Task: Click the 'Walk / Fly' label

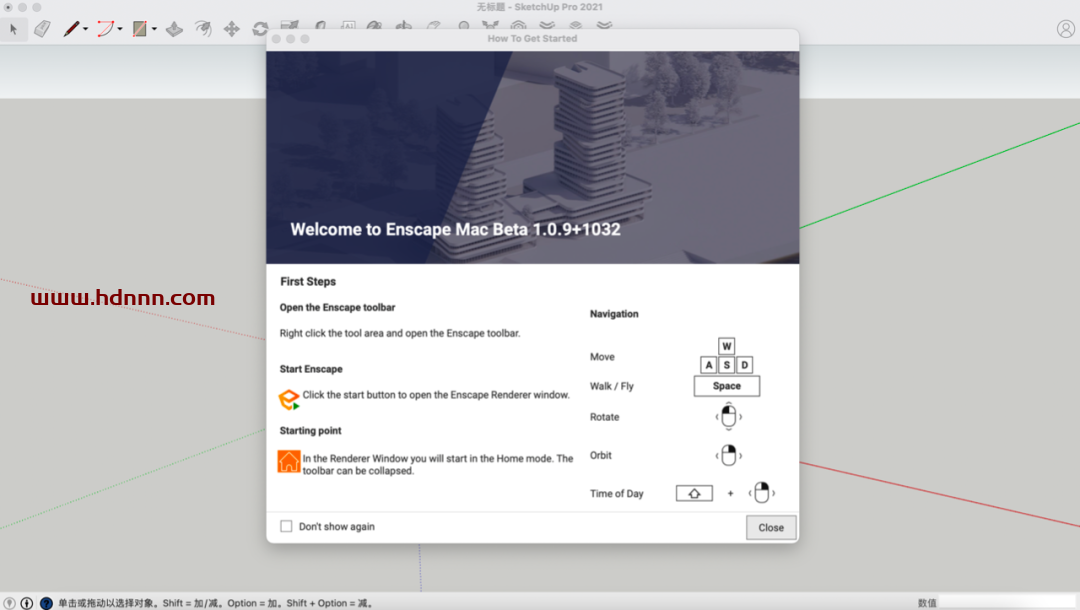Action: 612,386
